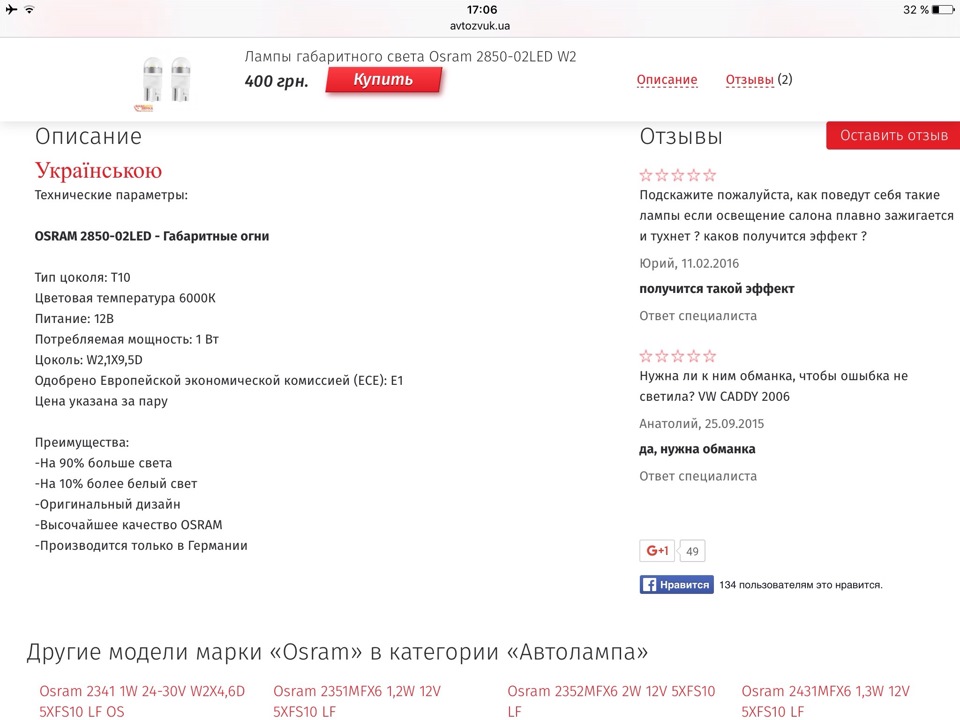The height and width of the screenshot is (720, 960).
Task: Click the 400 грн. price text
Action: (276, 81)
